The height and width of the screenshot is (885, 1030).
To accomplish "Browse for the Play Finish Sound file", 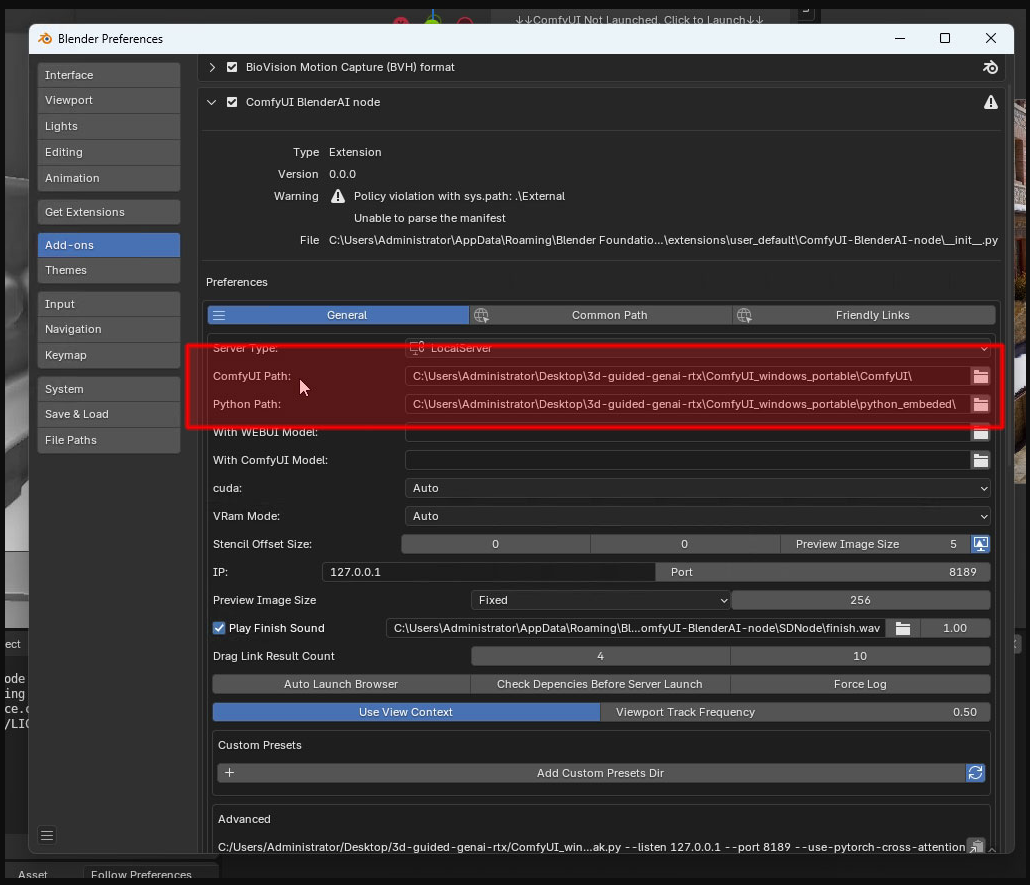I will (x=903, y=629).
